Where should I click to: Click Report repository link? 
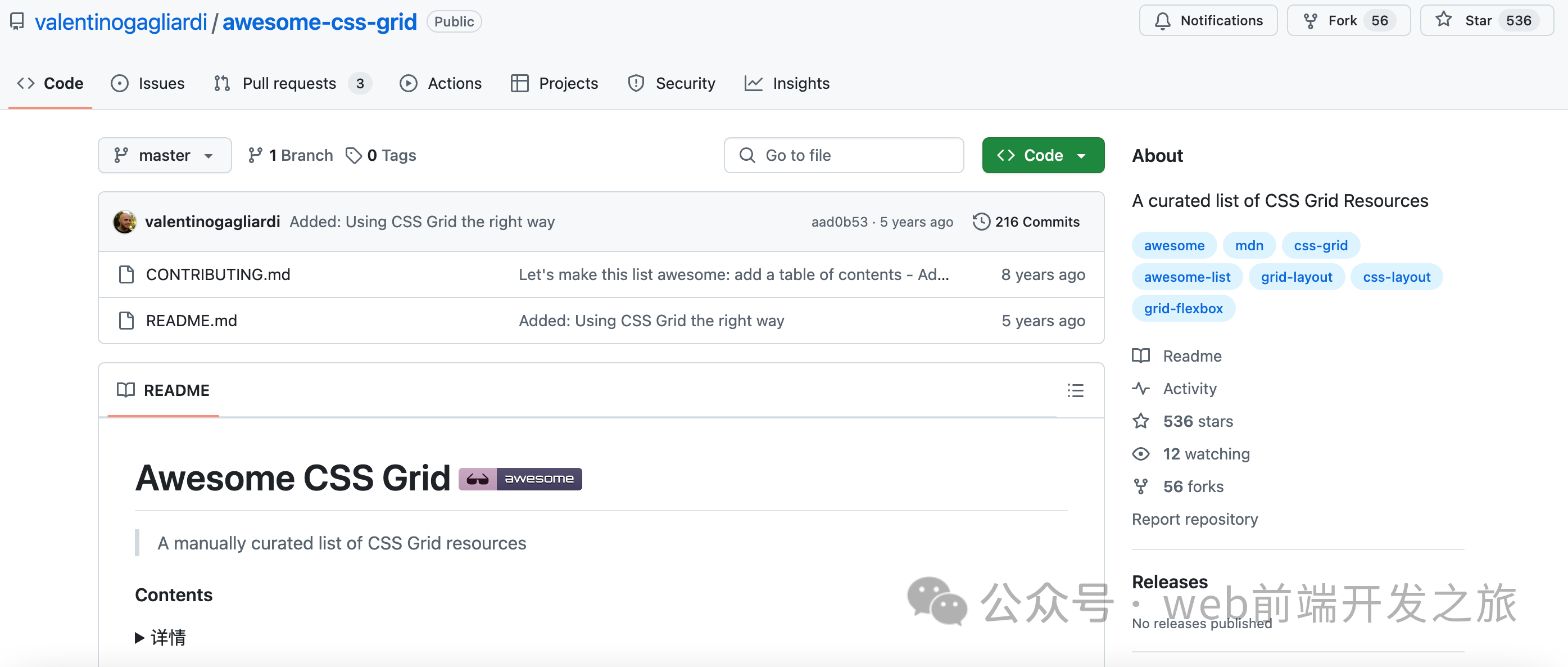[x=1194, y=520]
